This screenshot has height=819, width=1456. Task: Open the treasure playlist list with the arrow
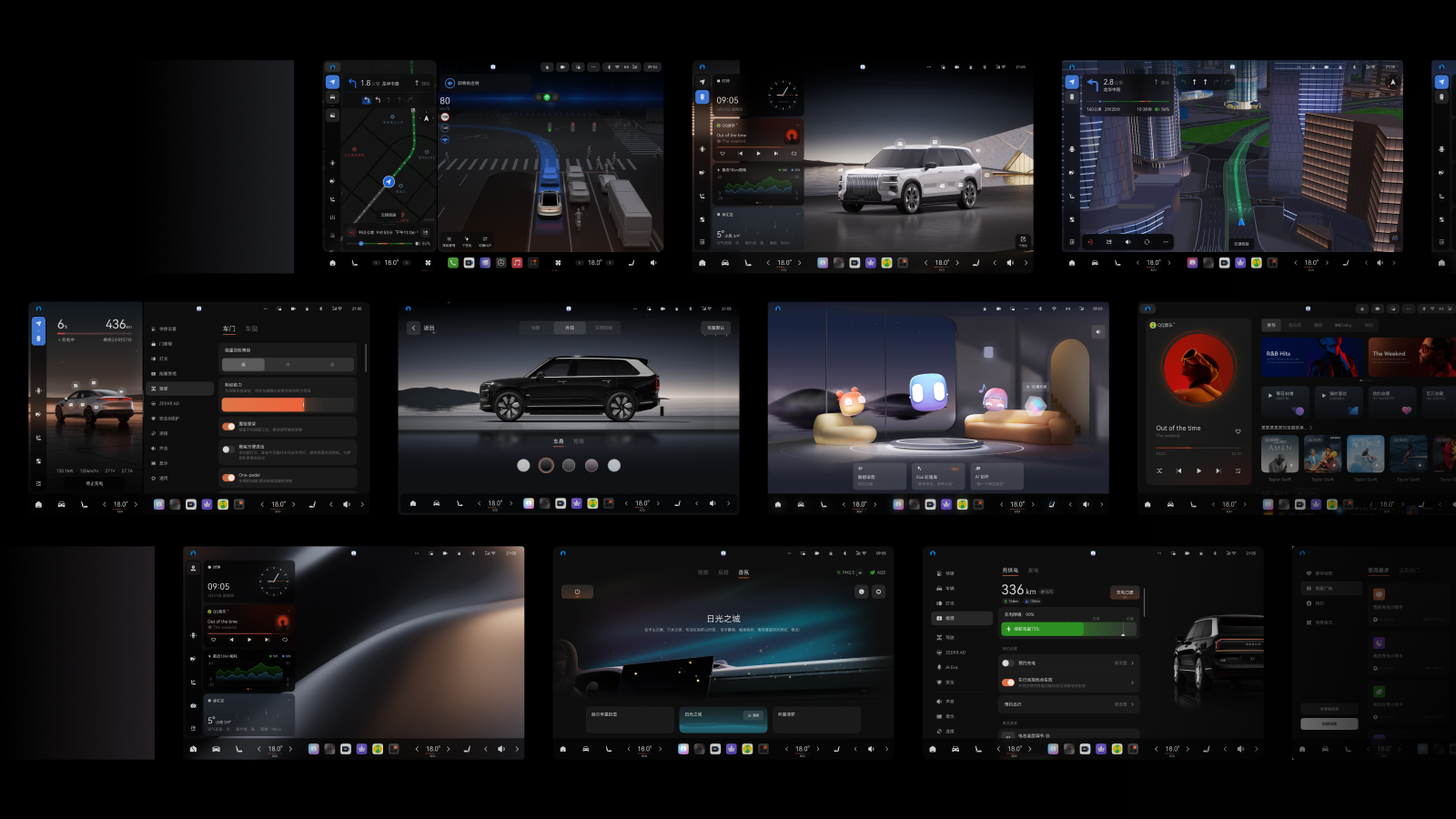1310,428
